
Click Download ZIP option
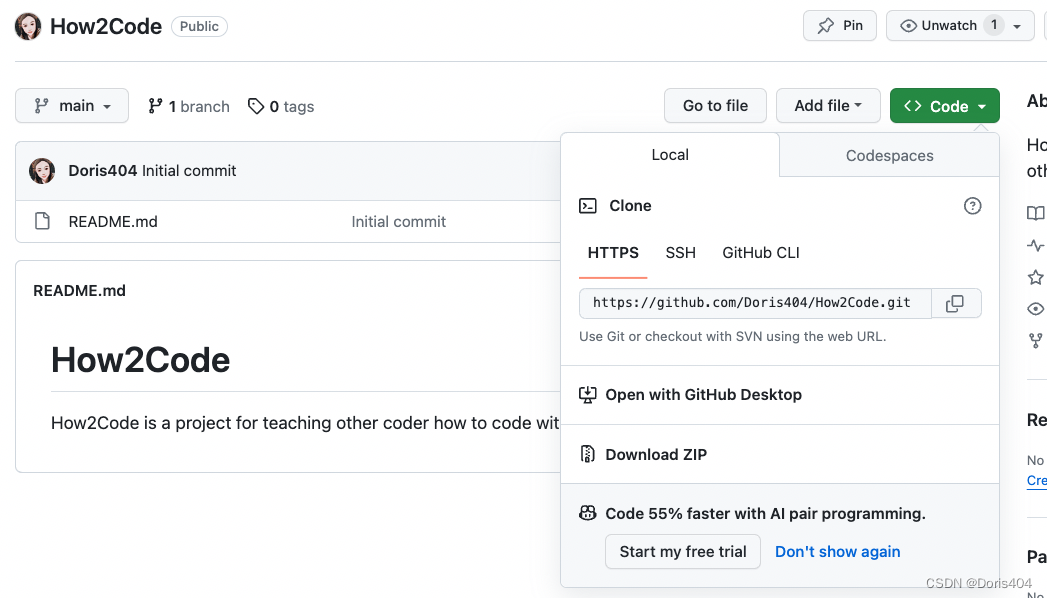[780, 454]
